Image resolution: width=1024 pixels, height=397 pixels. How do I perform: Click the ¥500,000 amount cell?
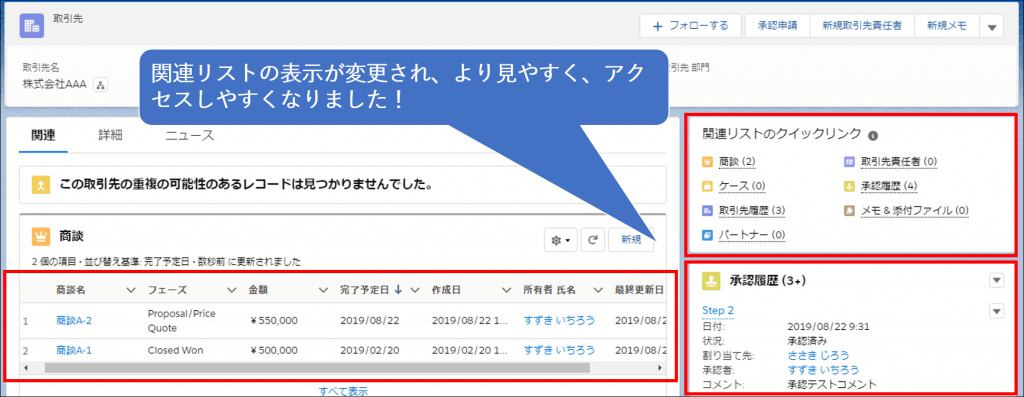[274, 351]
